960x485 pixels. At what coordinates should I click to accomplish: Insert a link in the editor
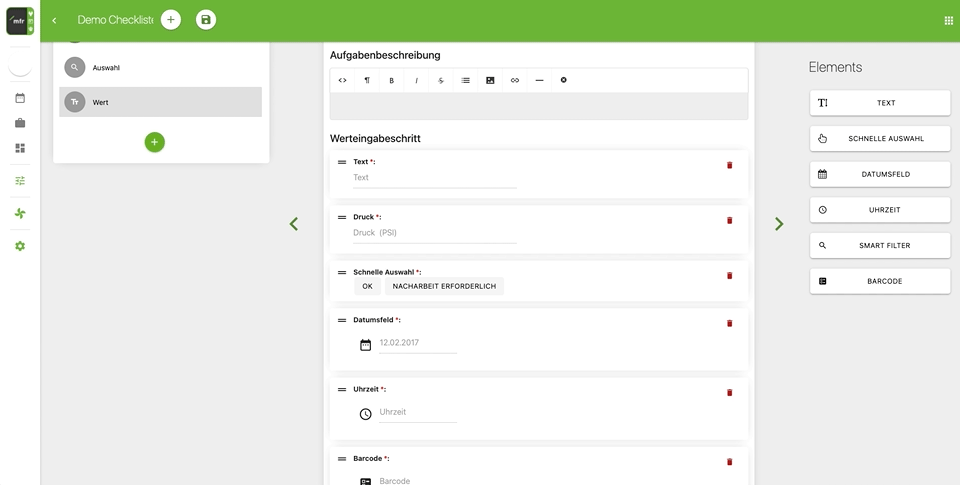coord(515,80)
